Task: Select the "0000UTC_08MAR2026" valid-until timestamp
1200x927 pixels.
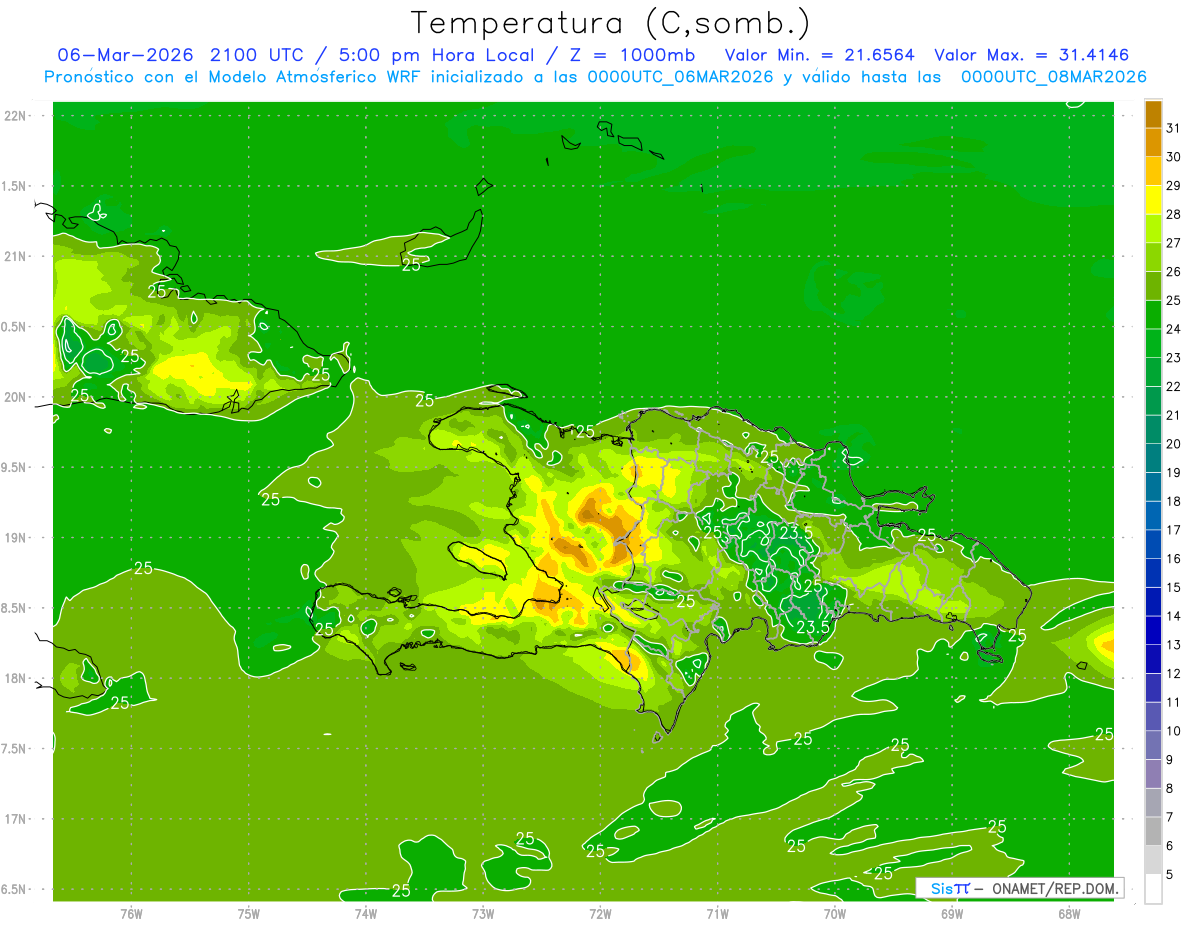Action: pyautogui.click(x=1053, y=77)
